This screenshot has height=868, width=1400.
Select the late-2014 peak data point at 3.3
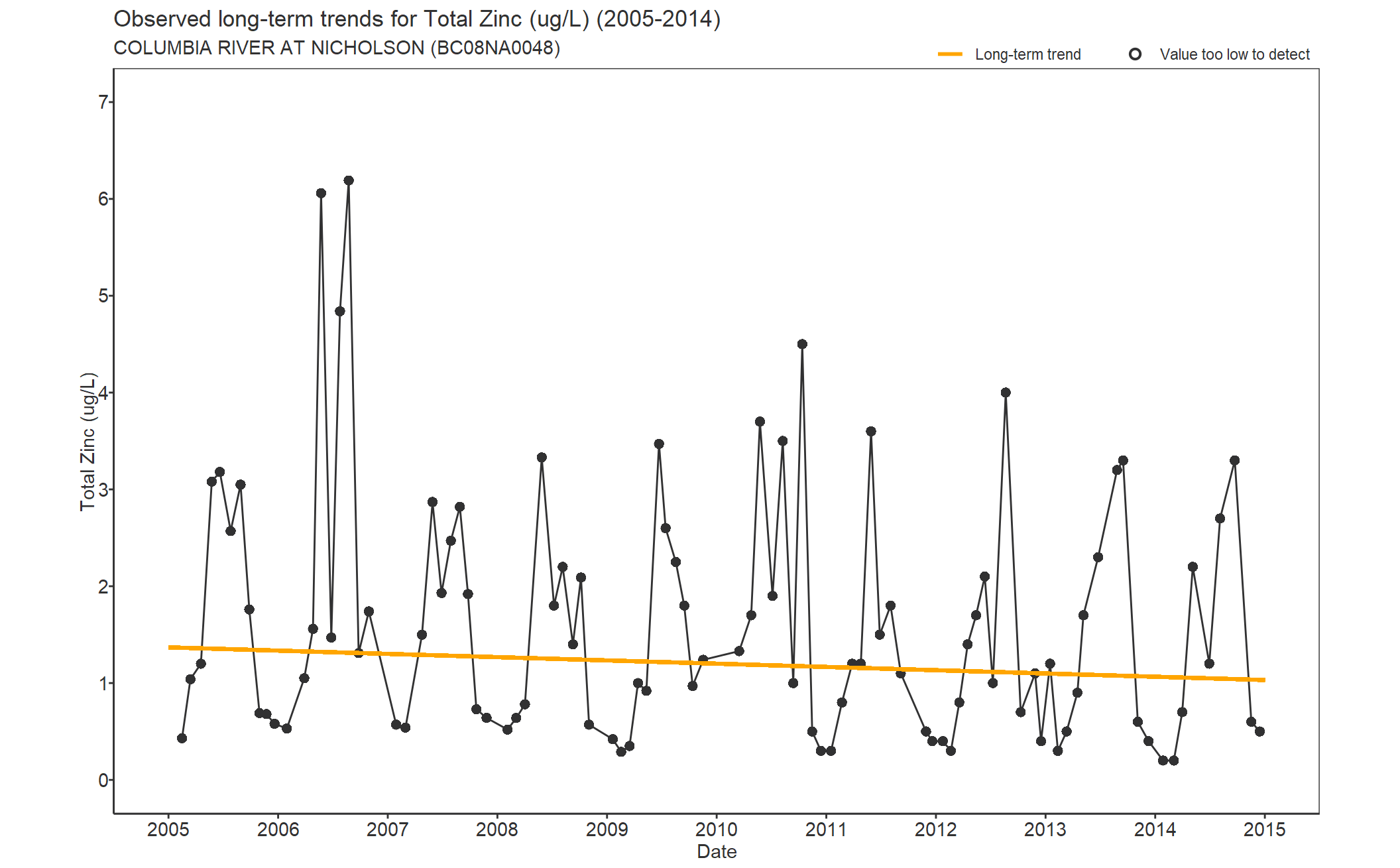pyautogui.click(x=1234, y=460)
